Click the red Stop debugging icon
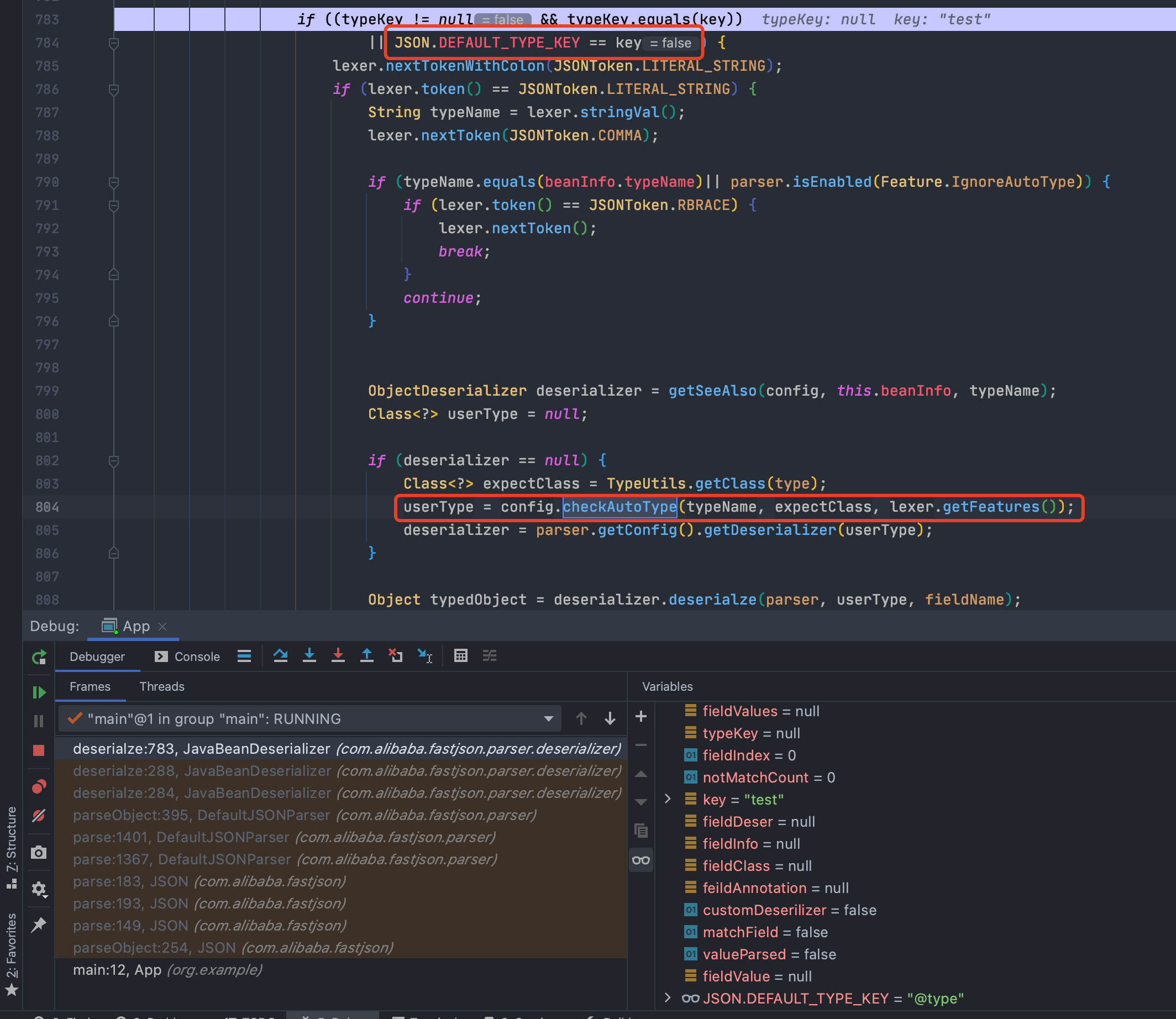1176x1019 pixels. pos(39,750)
